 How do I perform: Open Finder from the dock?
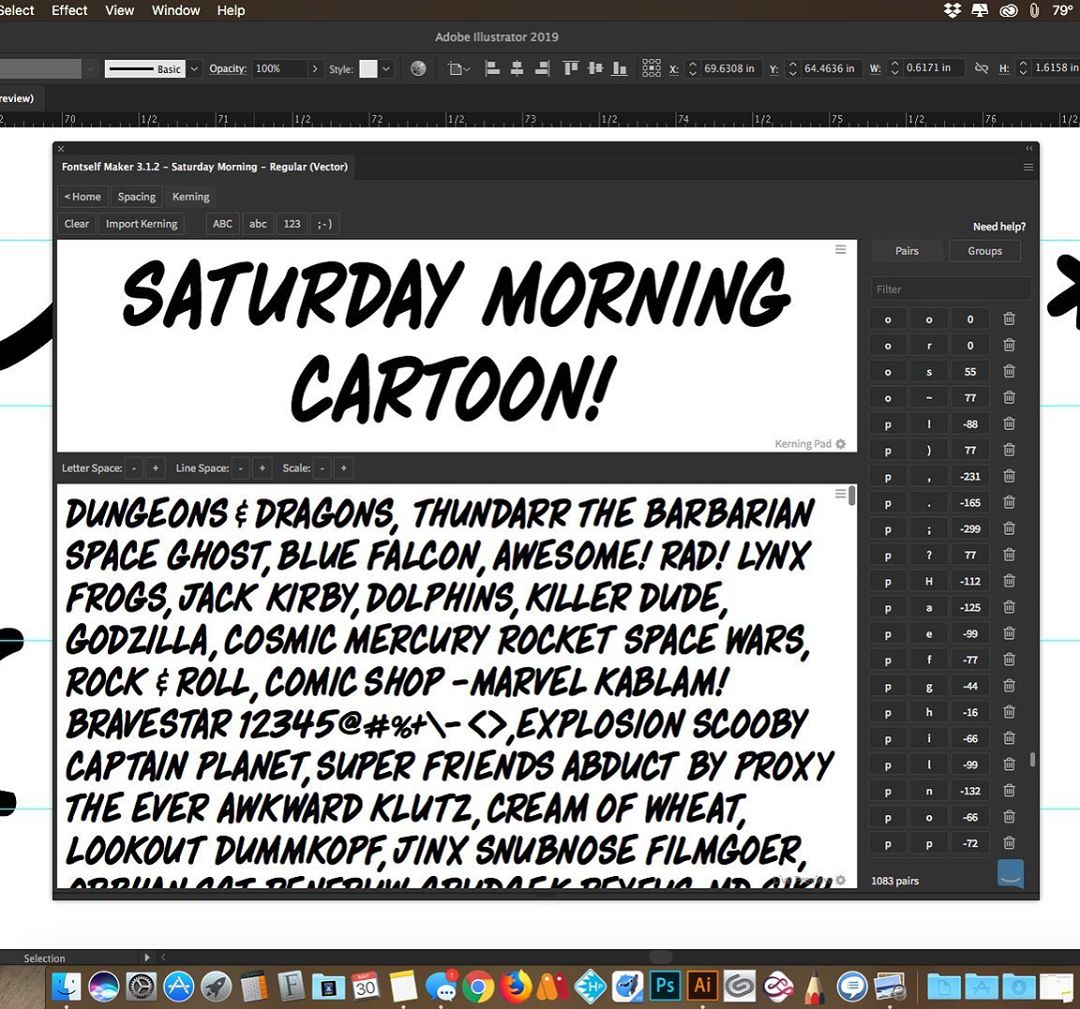[66, 987]
